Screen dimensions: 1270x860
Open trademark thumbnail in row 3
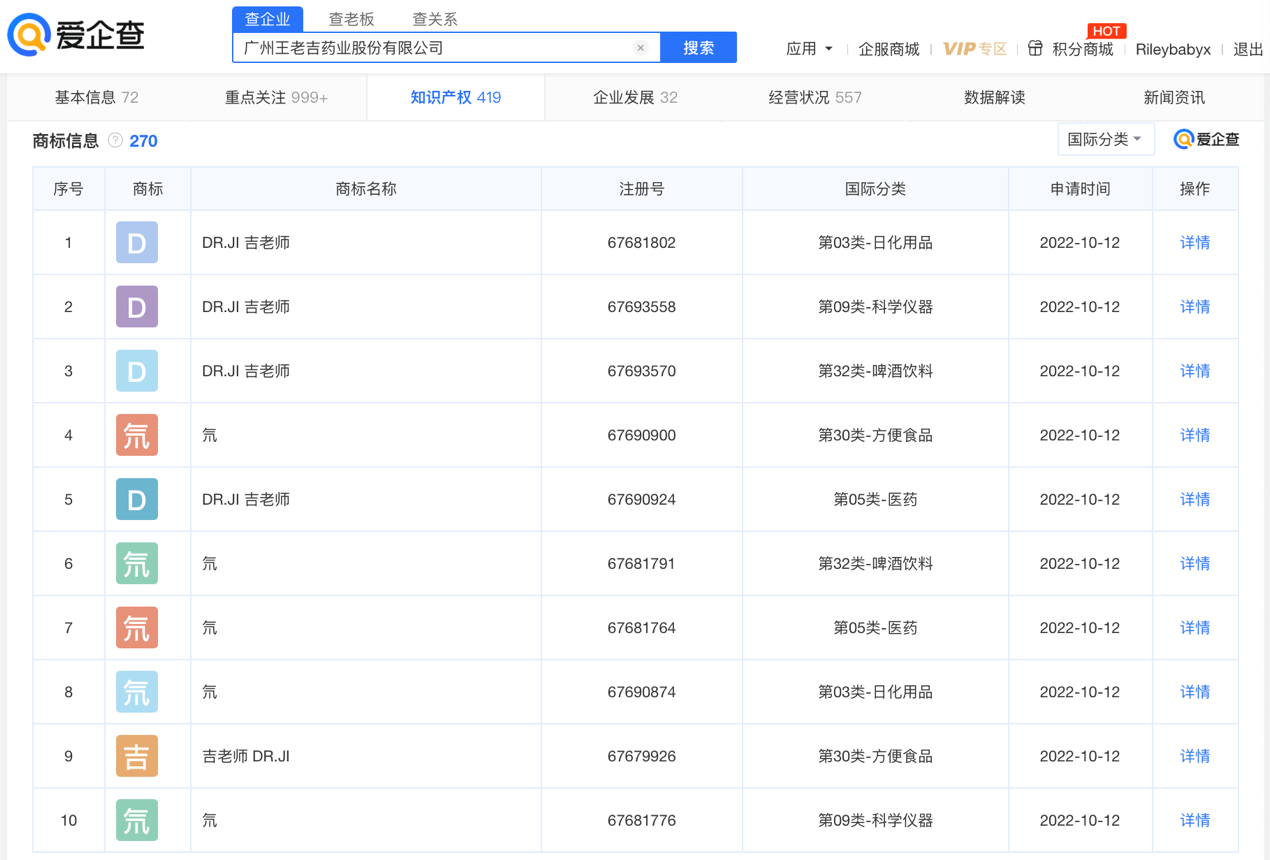coord(137,371)
